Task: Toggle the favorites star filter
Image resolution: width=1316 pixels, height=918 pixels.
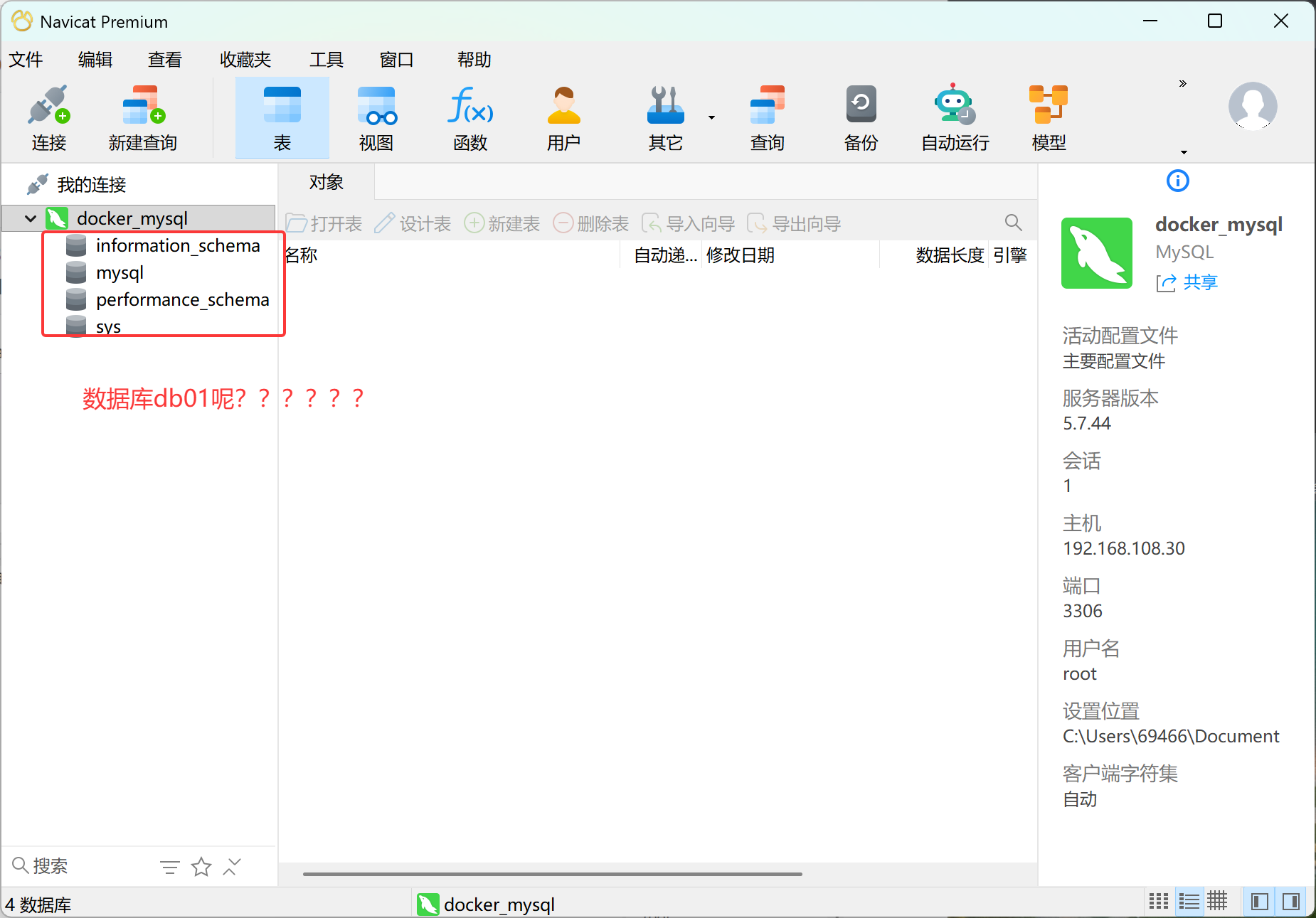Action: click(x=201, y=867)
